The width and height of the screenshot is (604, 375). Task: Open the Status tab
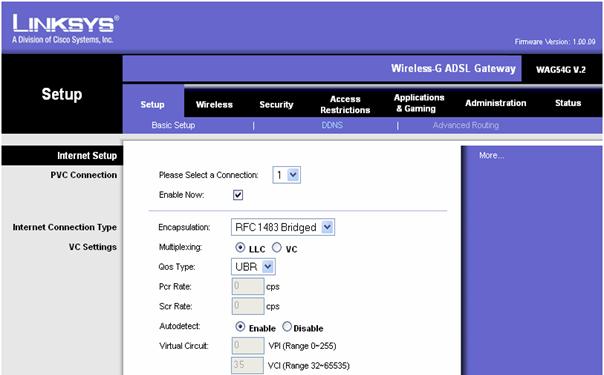pyautogui.click(x=568, y=103)
